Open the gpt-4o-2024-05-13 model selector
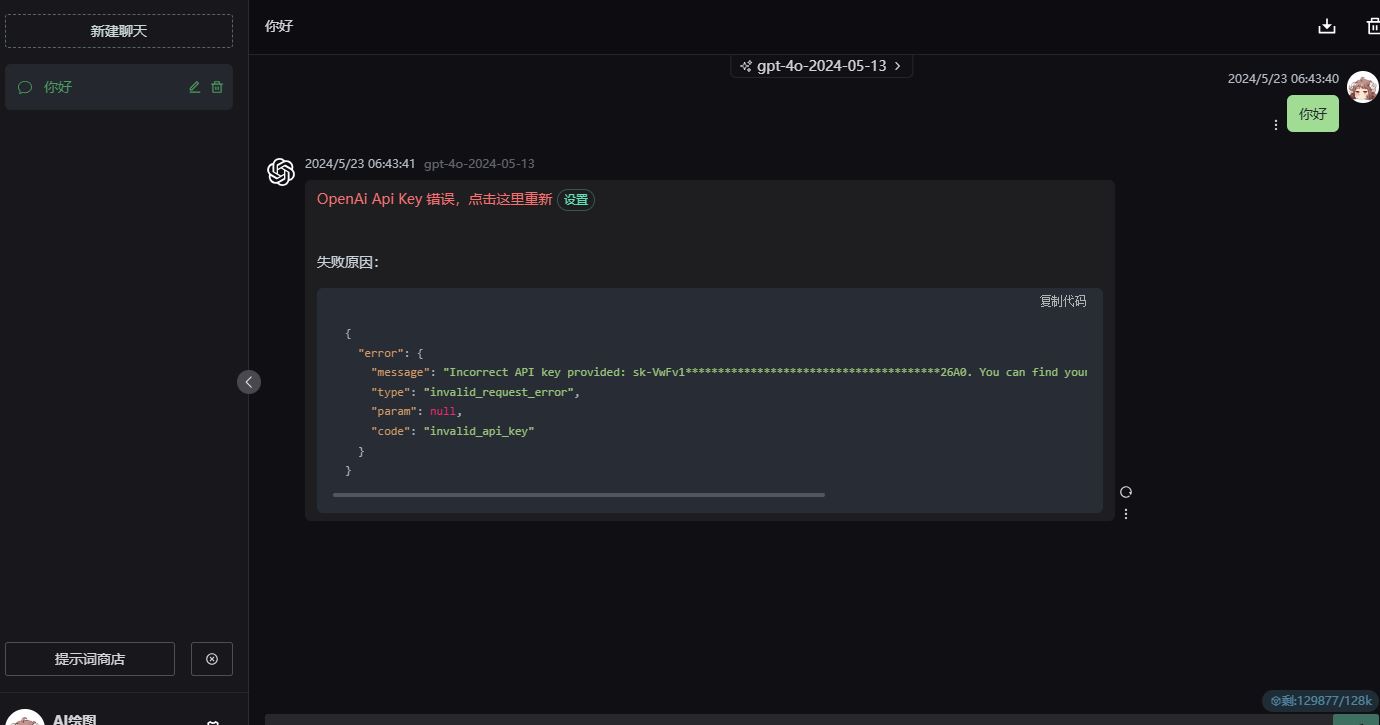 pyautogui.click(x=821, y=66)
